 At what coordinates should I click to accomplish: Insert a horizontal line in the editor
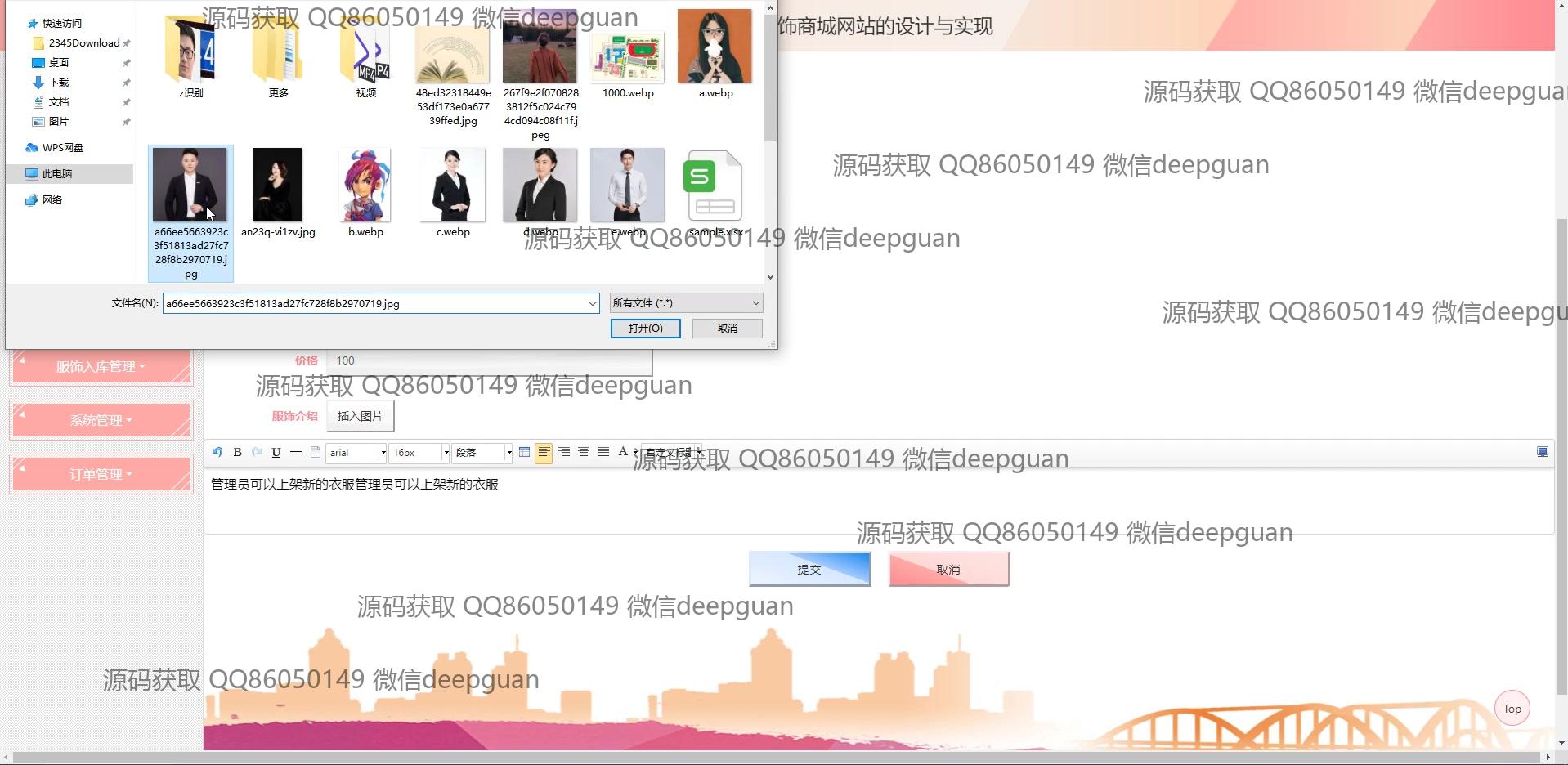296,452
